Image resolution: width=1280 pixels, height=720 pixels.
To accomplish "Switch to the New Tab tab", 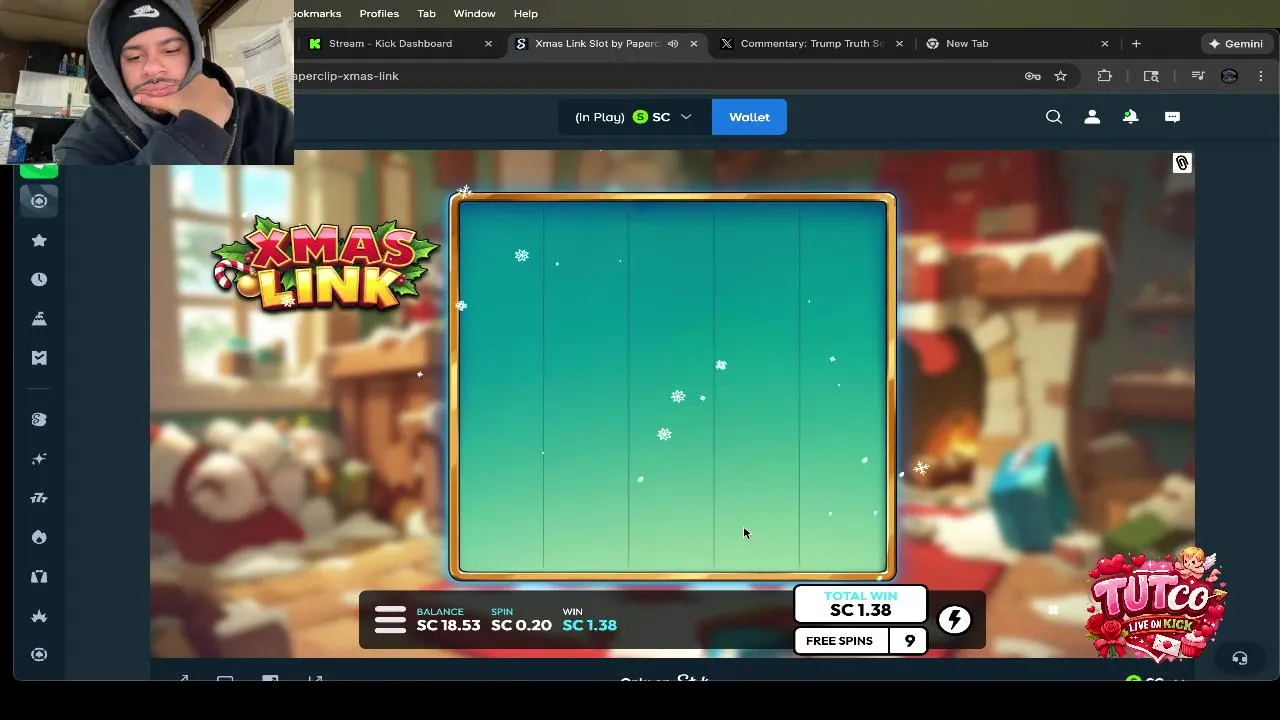I will click(x=967, y=44).
